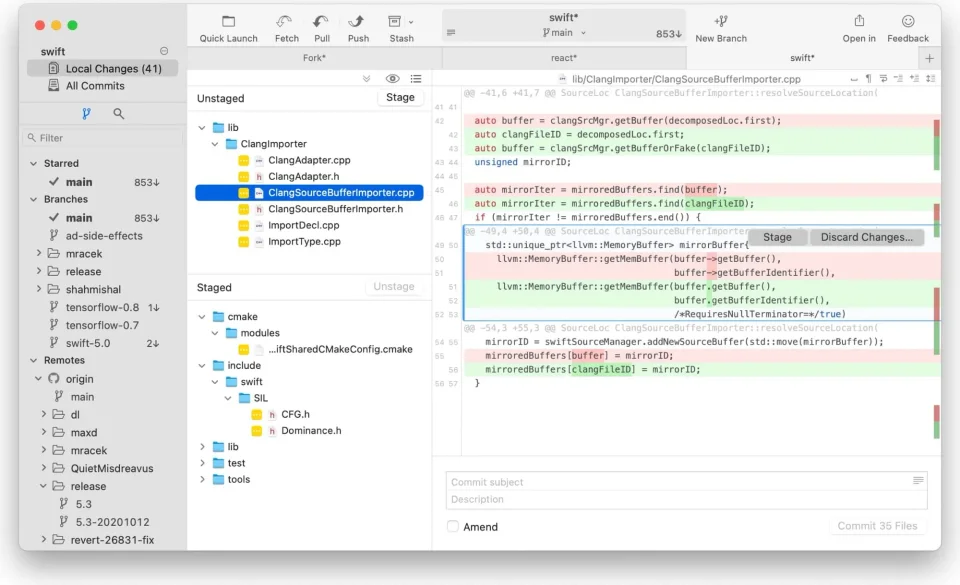
Task: Toggle the eye visibility icon above Unstaged
Action: (x=392, y=78)
